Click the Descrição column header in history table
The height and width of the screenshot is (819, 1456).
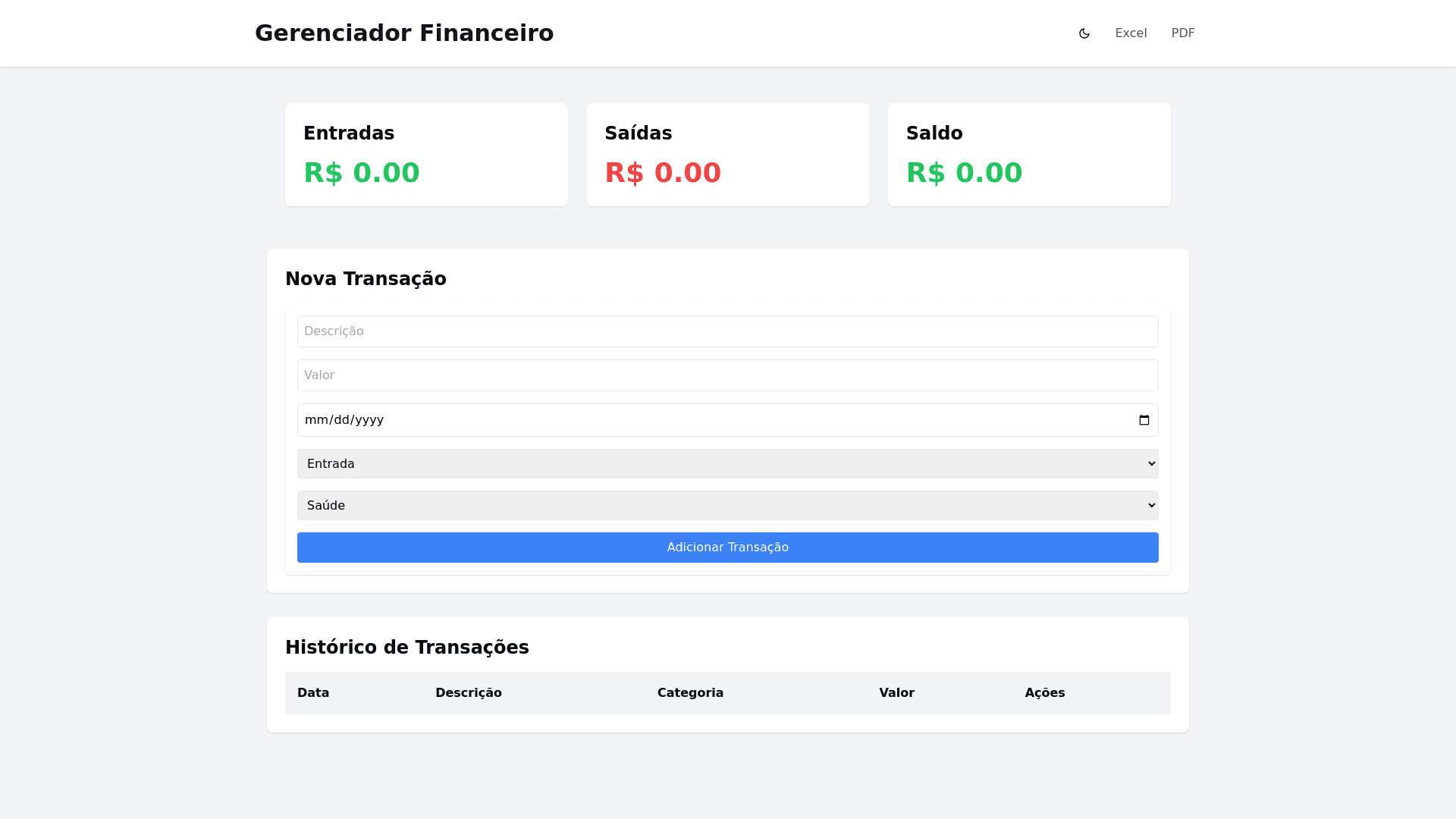coord(469,693)
